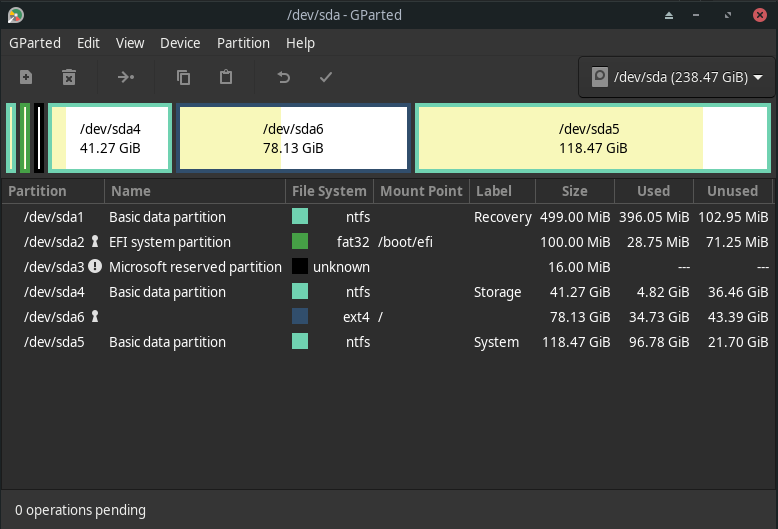Image resolution: width=778 pixels, height=529 pixels.
Task: Select the /dev/sda5 block in disk map
Action: [593, 138]
